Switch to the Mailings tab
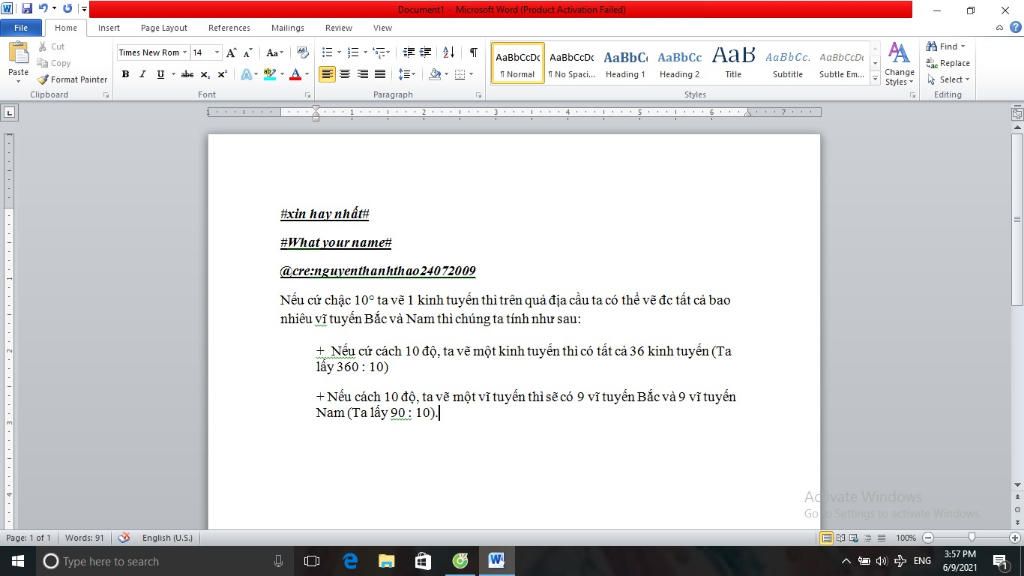Image resolution: width=1024 pixels, height=576 pixels. tap(287, 27)
